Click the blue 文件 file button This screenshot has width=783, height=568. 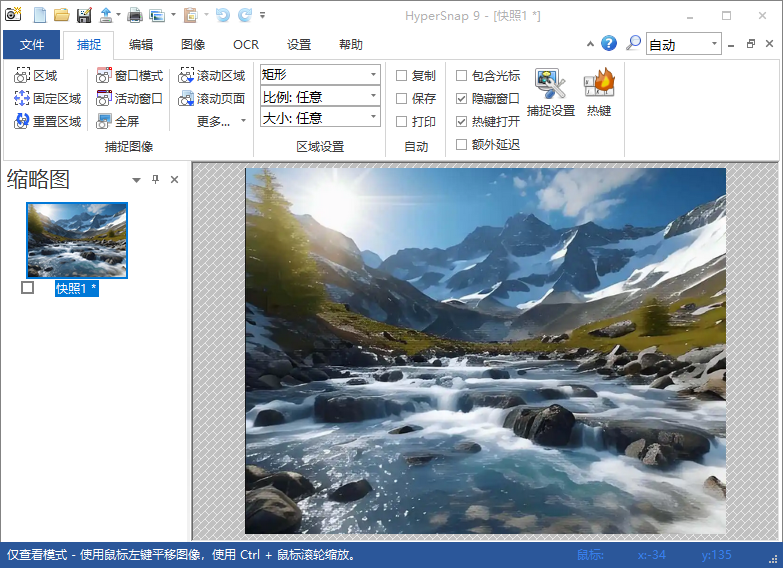point(32,45)
